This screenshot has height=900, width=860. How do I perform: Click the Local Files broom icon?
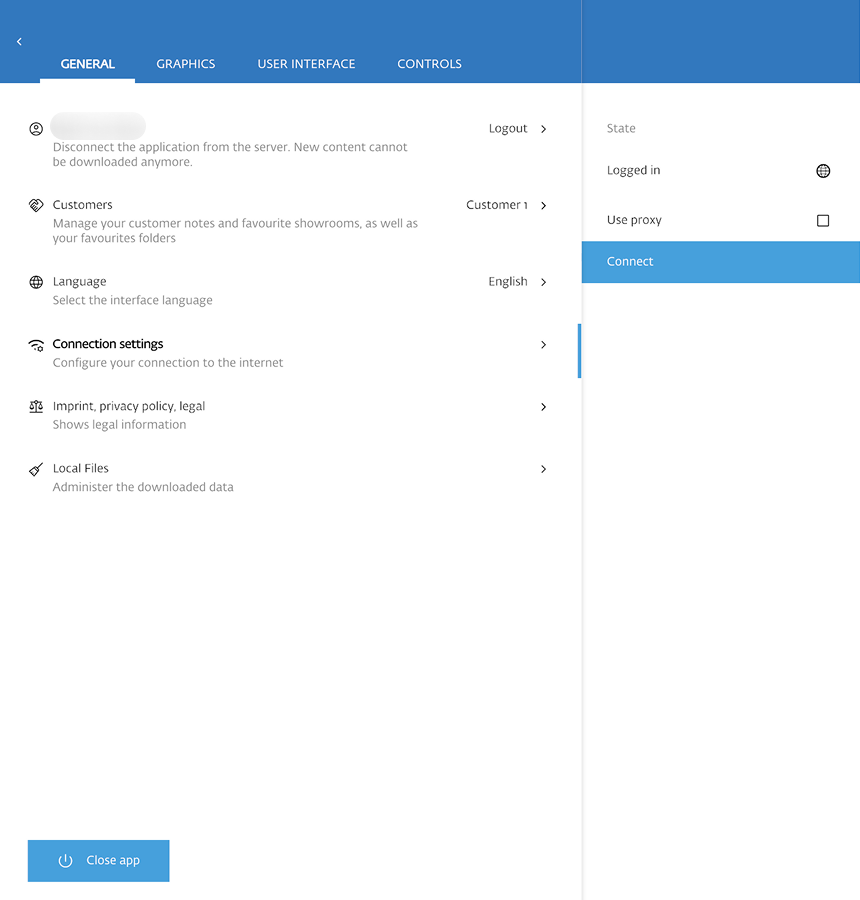(x=36, y=469)
